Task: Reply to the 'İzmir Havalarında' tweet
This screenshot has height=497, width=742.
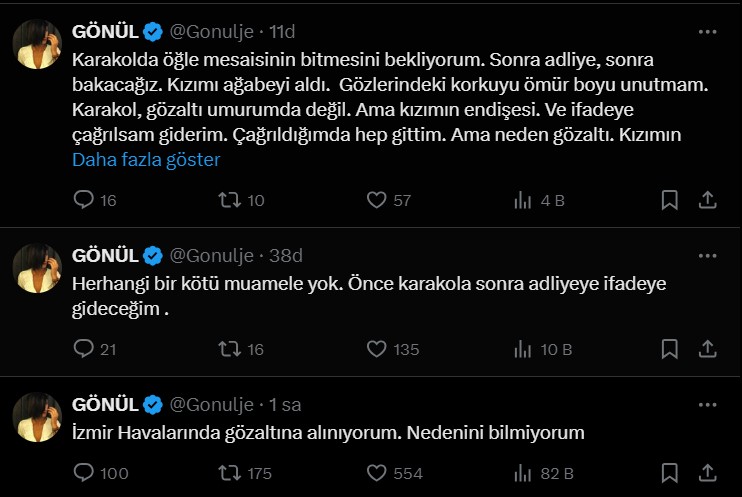Action: pos(84,472)
